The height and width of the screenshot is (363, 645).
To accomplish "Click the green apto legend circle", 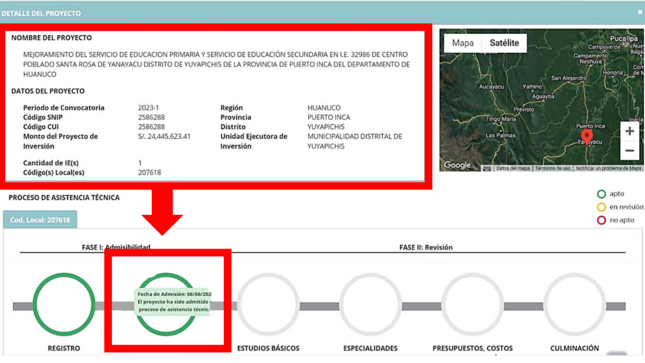I will pos(601,194).
